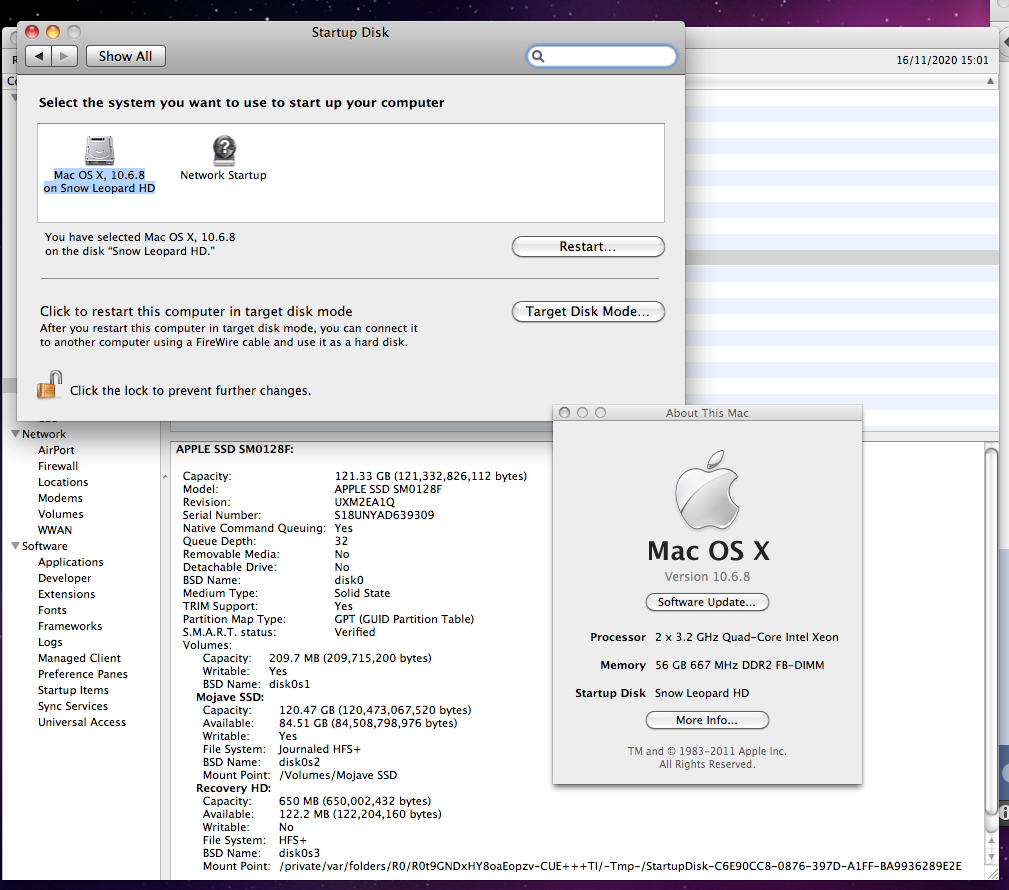Select Fonts under Software
The width and height of the screenshot is (1009, 890).
point(52,610)
